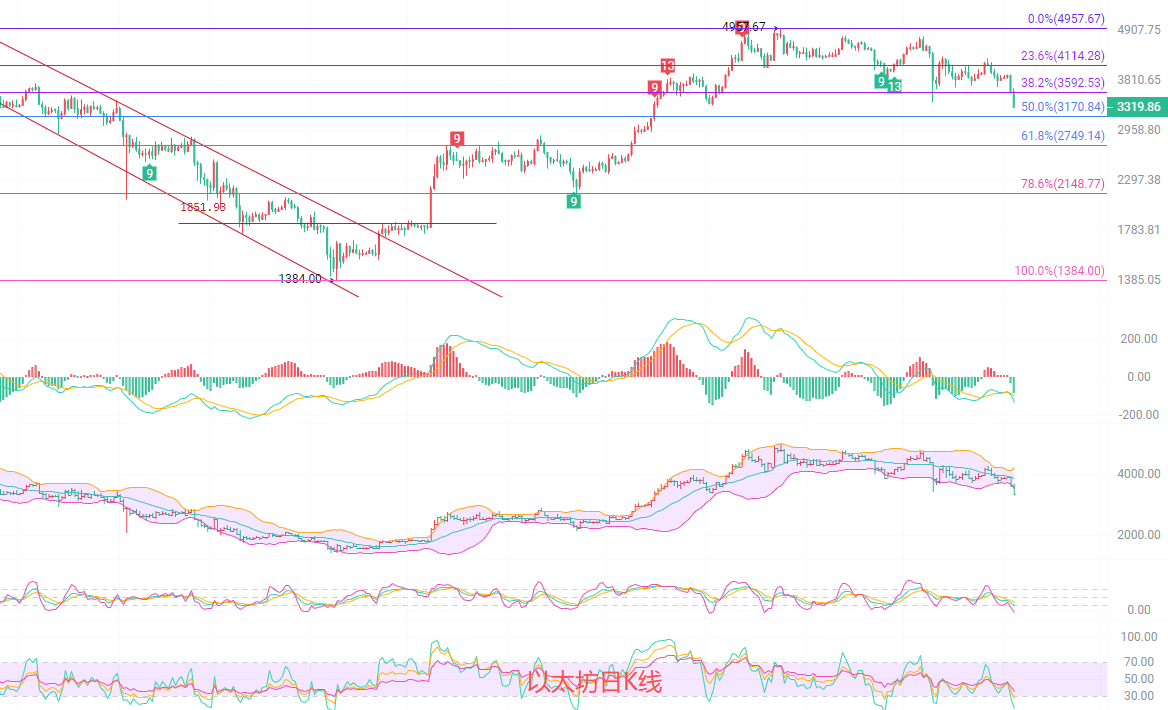
Task: Click the current price tag 3319.86
Action: point(1138,106)
